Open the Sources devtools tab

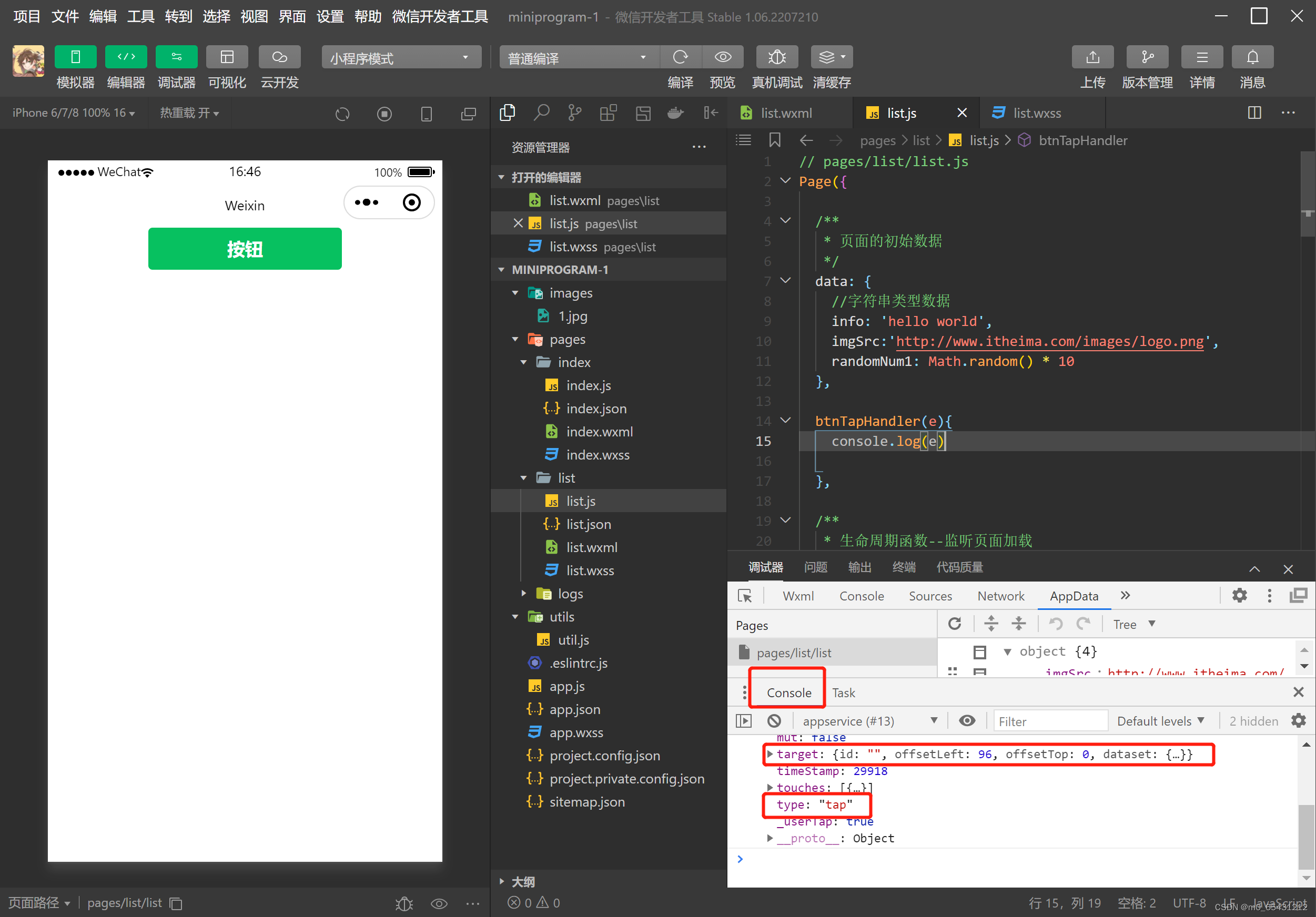(x=930, y=596)
